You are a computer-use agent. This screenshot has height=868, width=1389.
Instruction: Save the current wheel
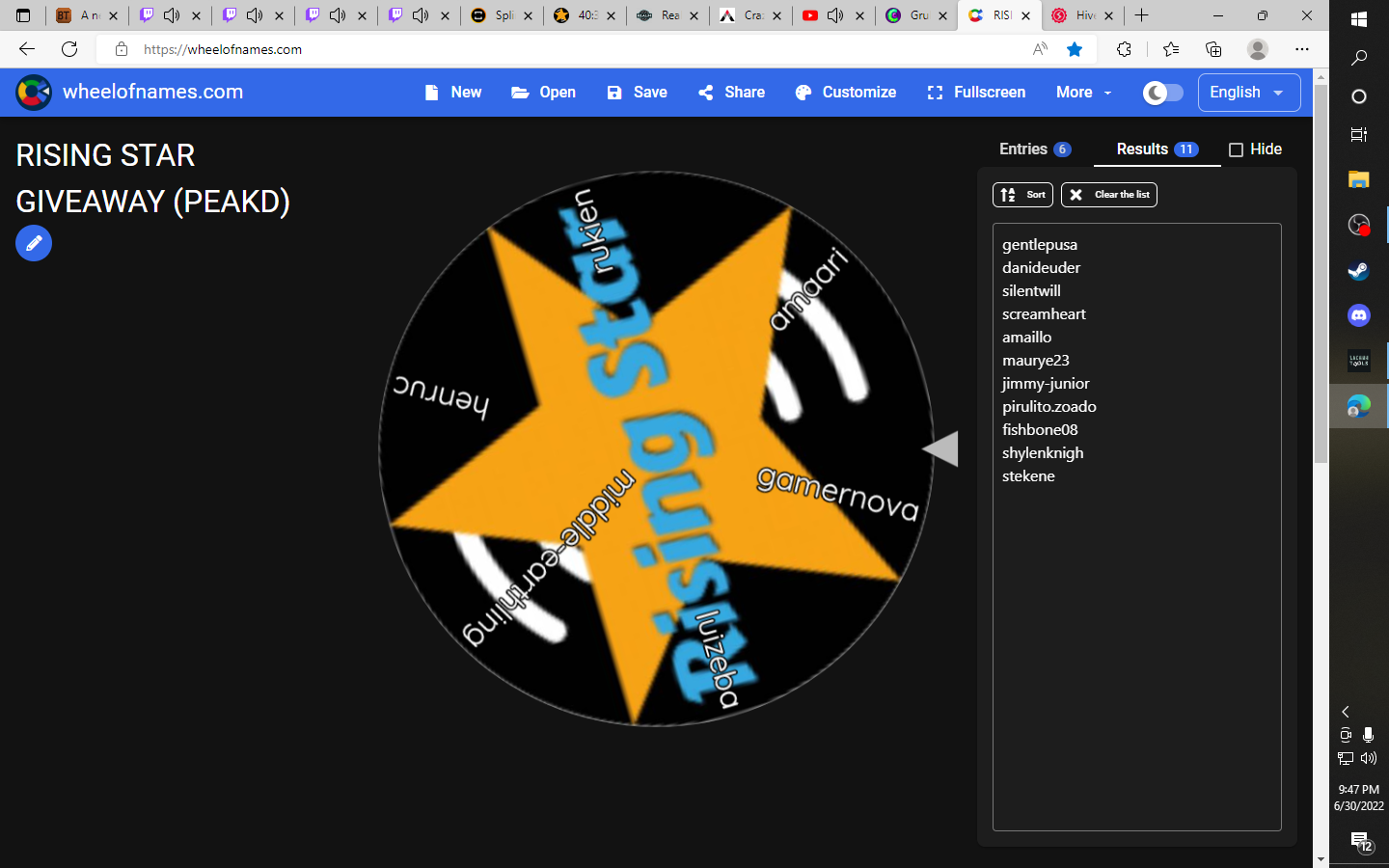coord(637,93)
